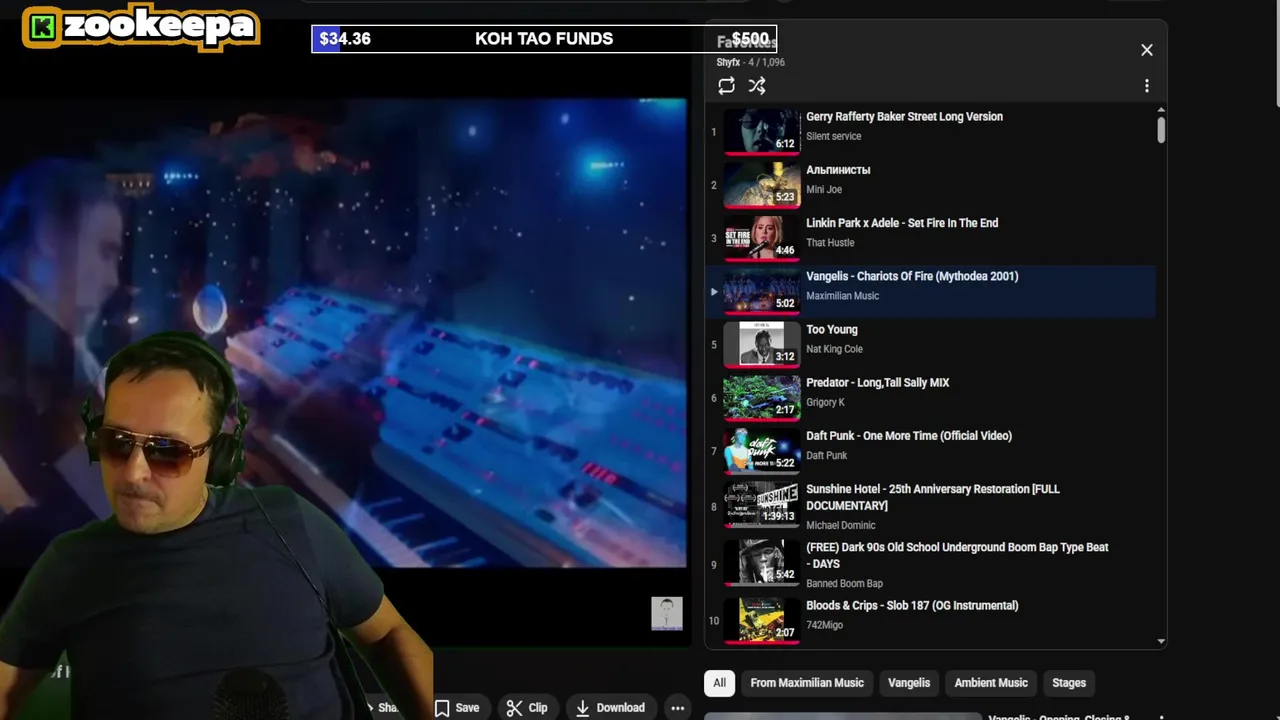Select the Ambient Music filter chip

991,683
